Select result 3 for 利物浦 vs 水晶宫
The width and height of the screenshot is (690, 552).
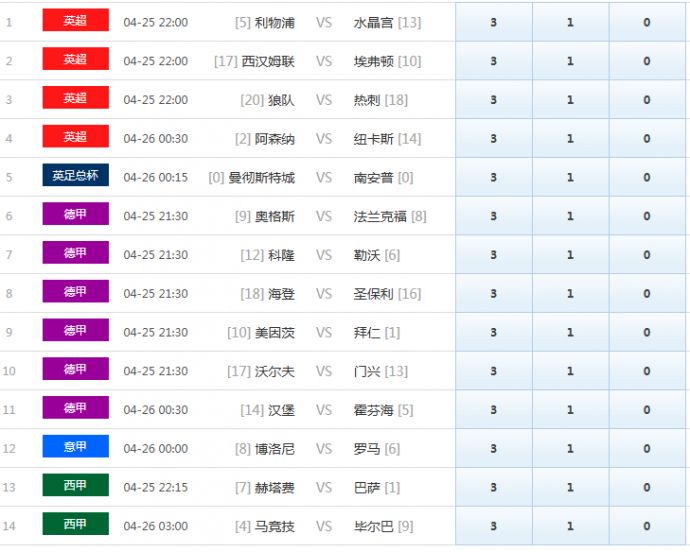[493, 22]
